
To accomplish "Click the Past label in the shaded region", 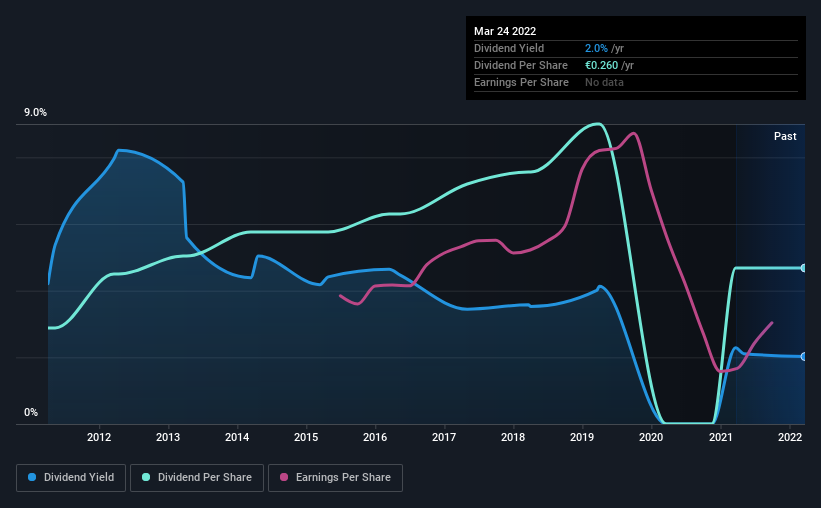I will (x=785, y=136).
